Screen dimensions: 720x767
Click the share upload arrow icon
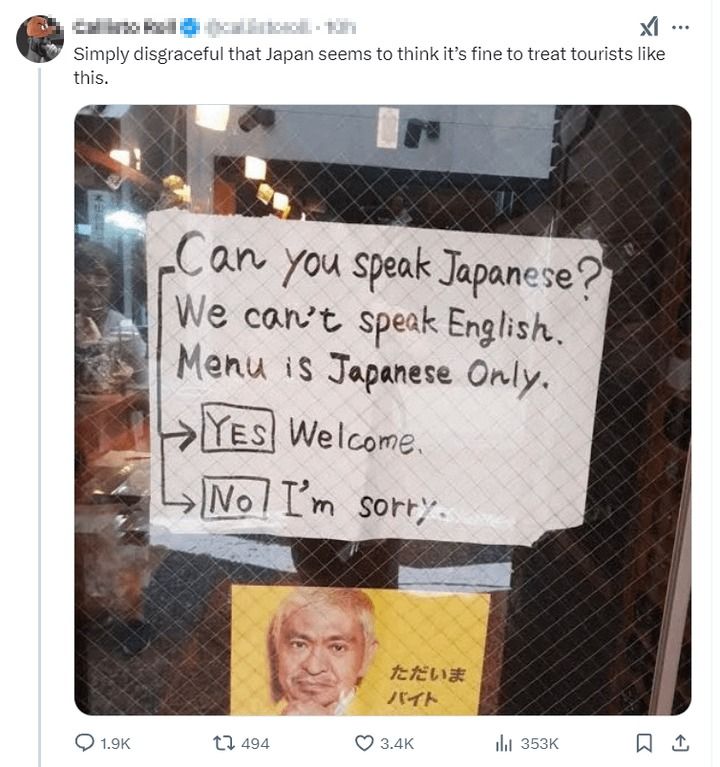click(680, 743)
